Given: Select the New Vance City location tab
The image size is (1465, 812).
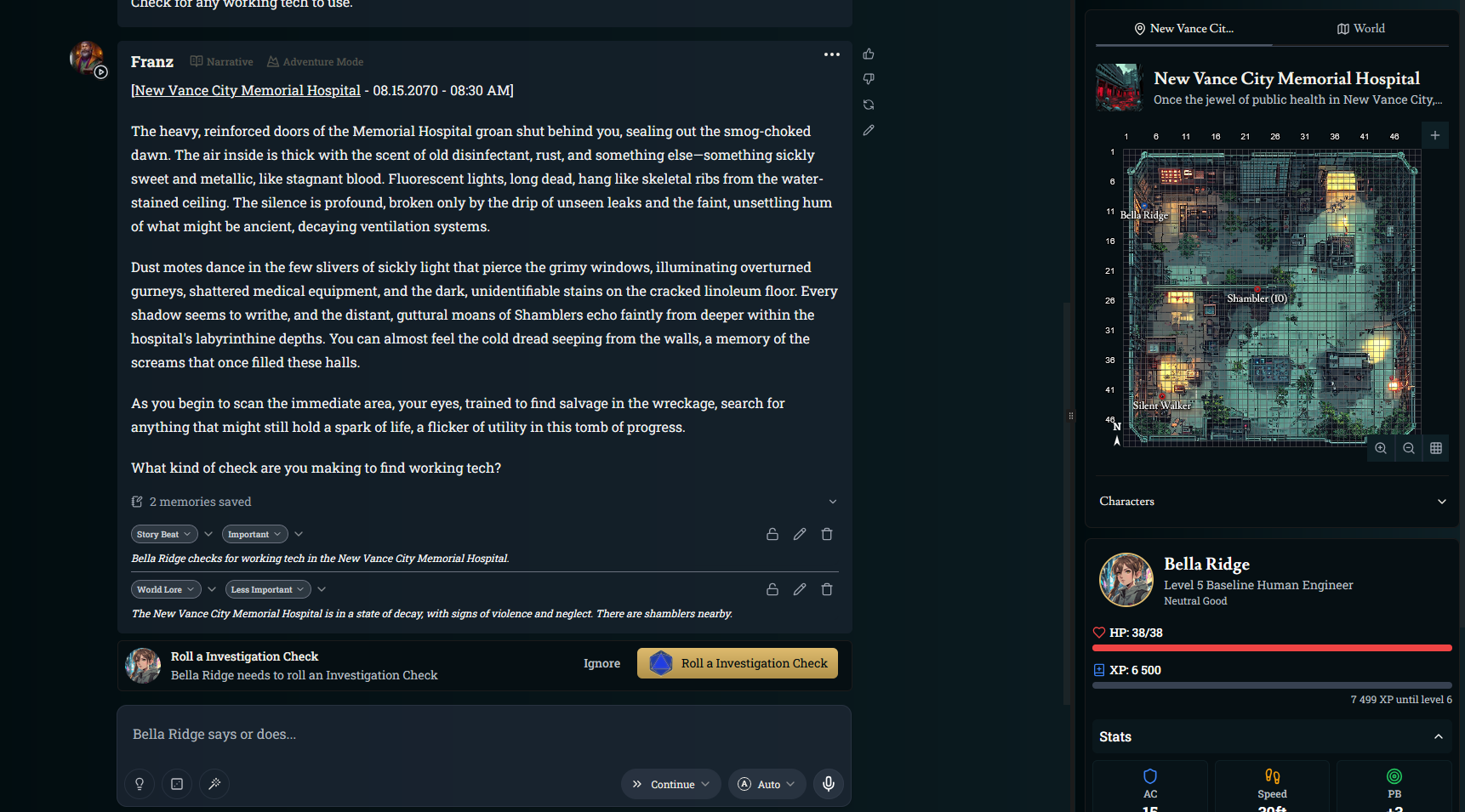Looking at the screenshot, I should point(1184,29).
